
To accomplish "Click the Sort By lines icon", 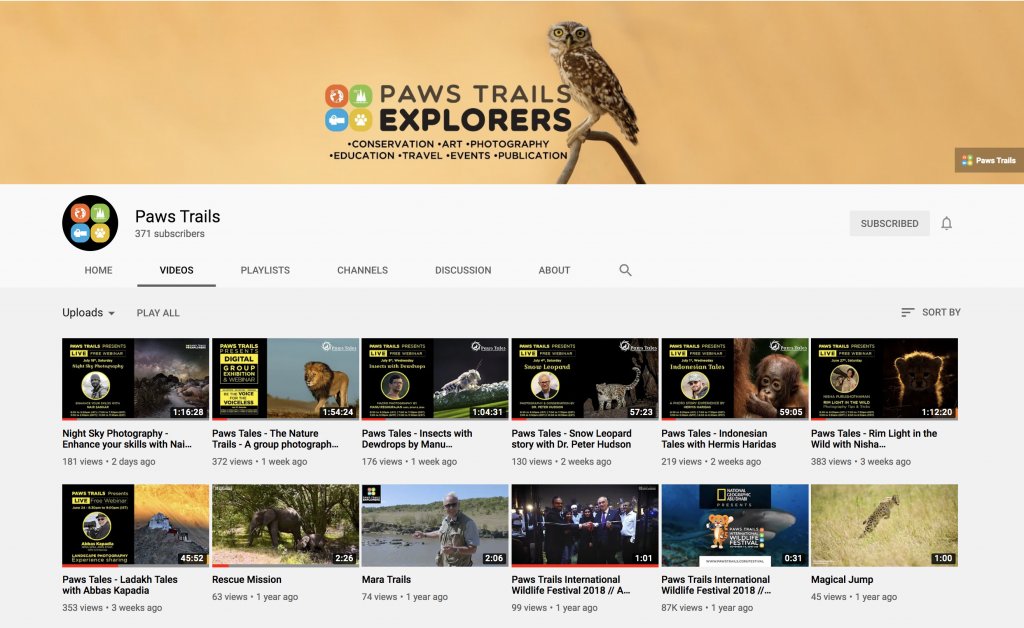I will (907, 313).
